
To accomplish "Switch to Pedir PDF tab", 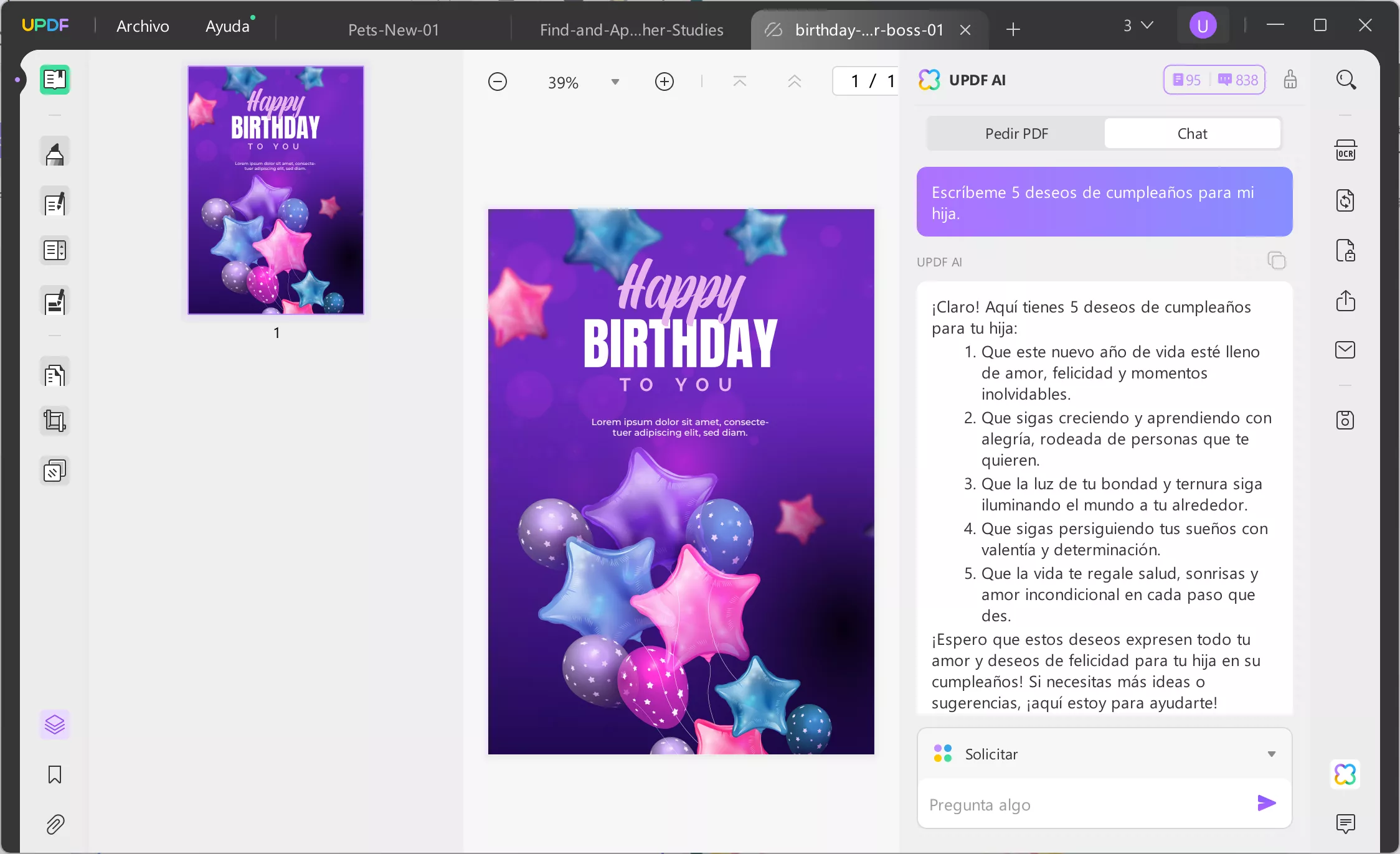I will 1016,133.
